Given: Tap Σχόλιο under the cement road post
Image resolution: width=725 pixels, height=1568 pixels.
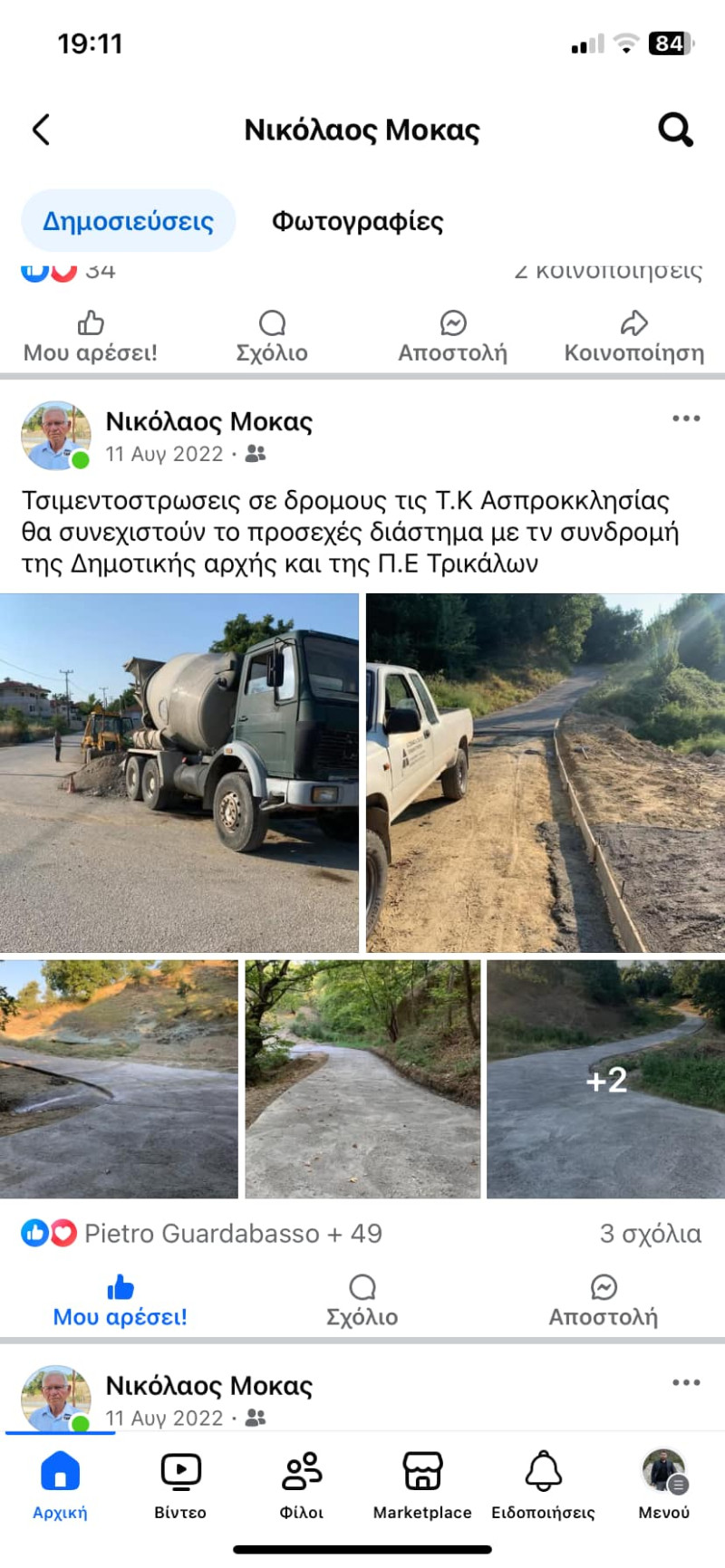Looking at the screenshot, I should (362, 1302).
